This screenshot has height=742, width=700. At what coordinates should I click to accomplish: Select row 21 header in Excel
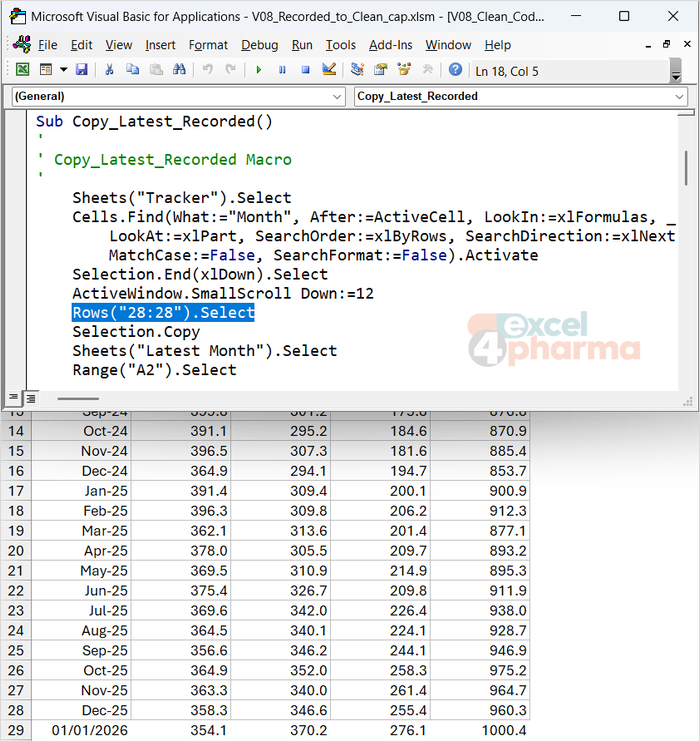click(16, 571)
